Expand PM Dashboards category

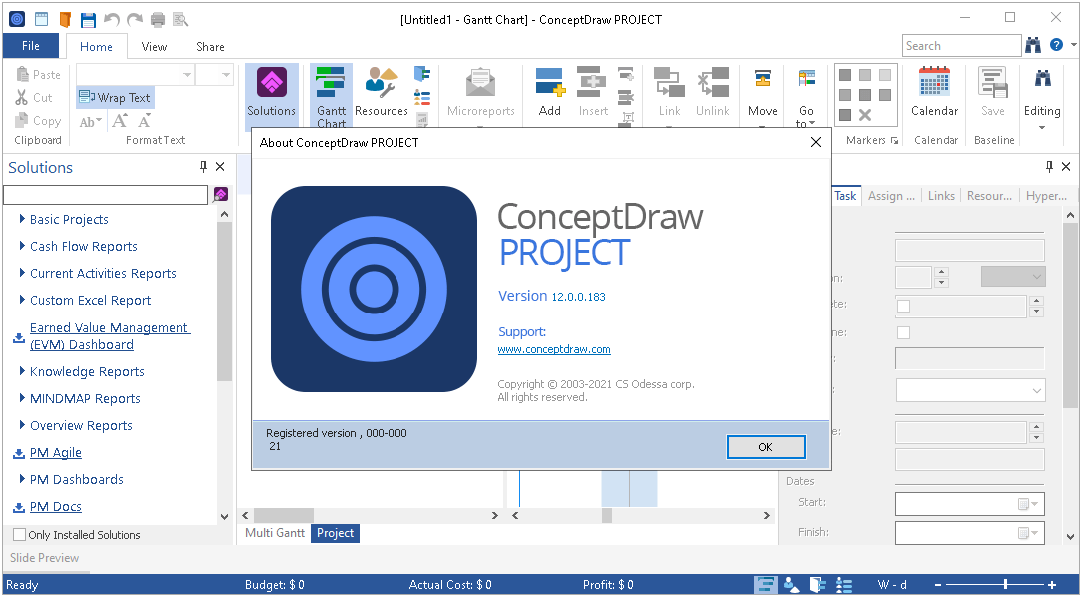point(22,478)
